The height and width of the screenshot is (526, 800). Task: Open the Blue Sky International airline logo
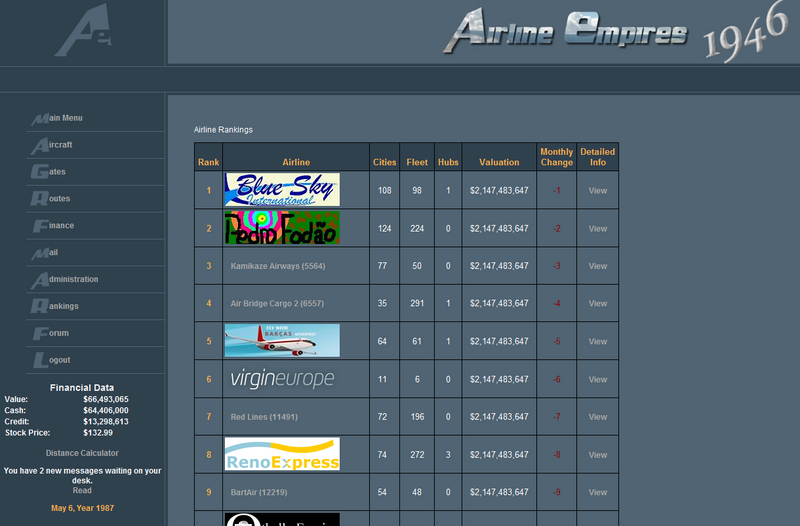(x=282, y=190)
